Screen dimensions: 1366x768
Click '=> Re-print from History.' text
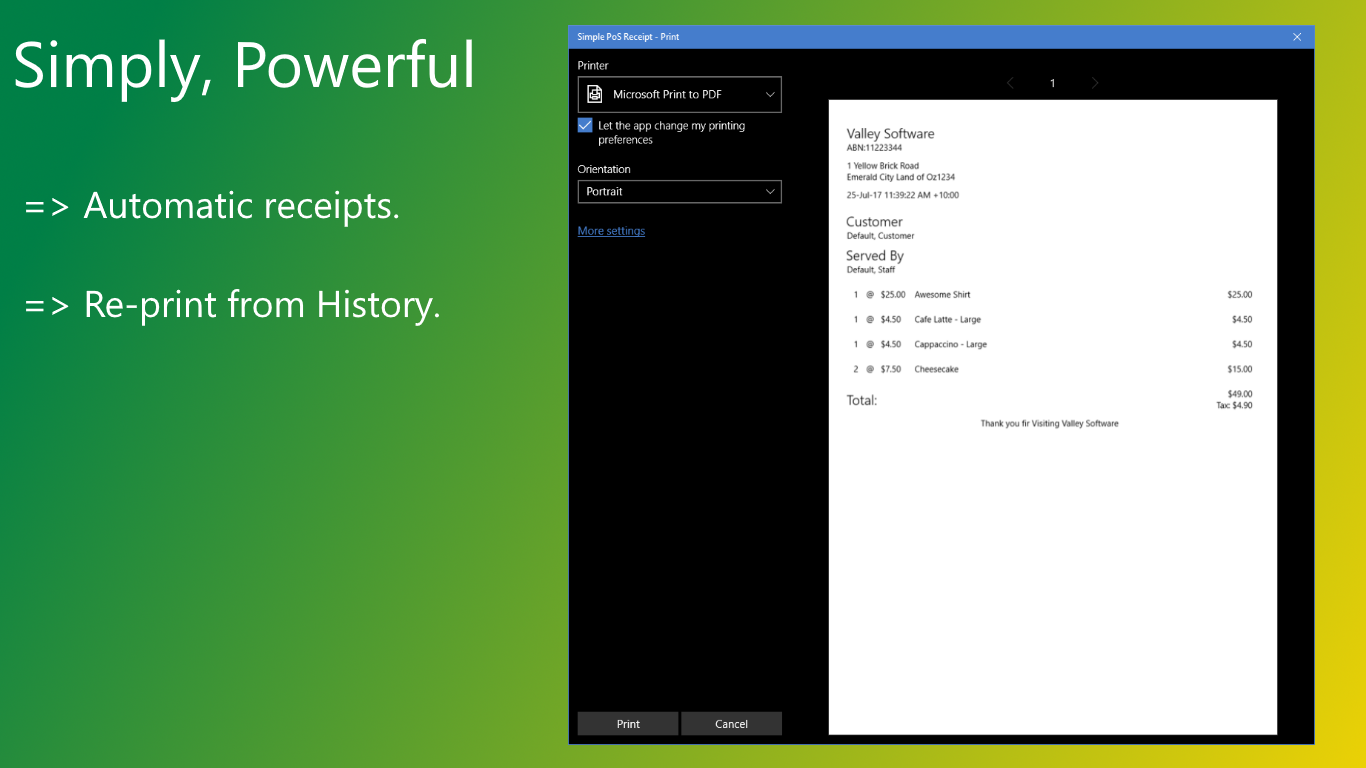232,304
